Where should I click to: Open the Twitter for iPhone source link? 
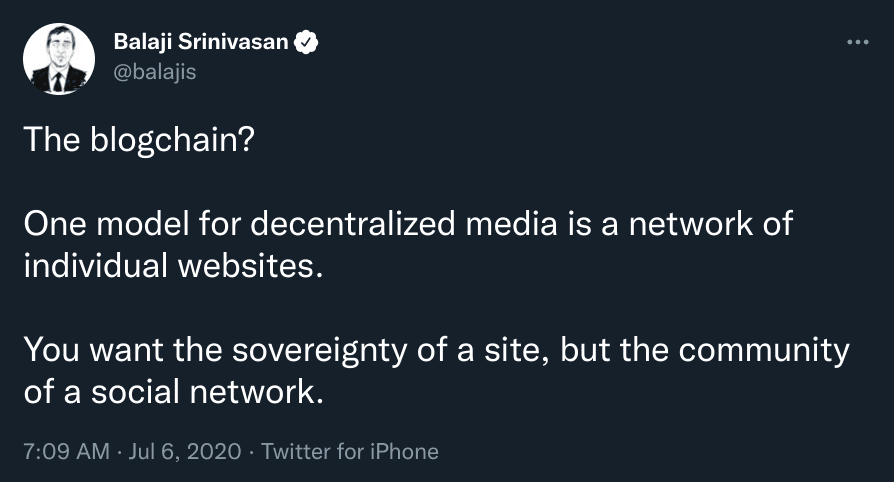point(350,451)
